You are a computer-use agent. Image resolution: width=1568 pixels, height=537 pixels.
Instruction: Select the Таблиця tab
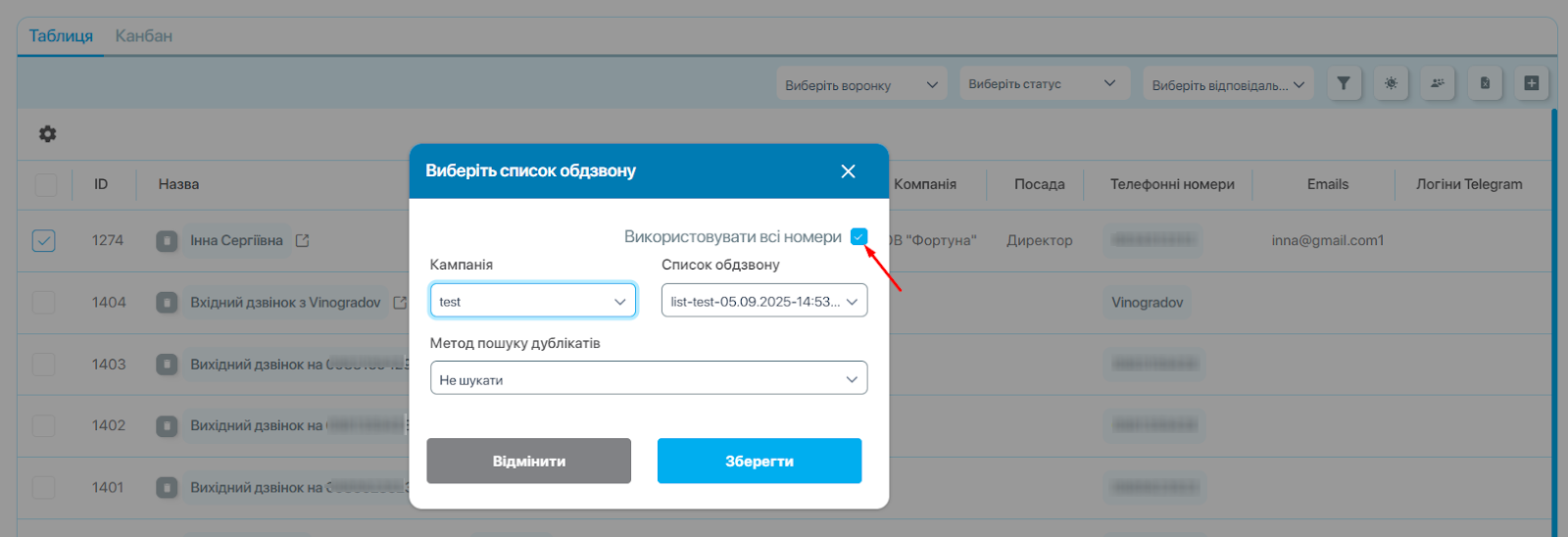[61, 36]
